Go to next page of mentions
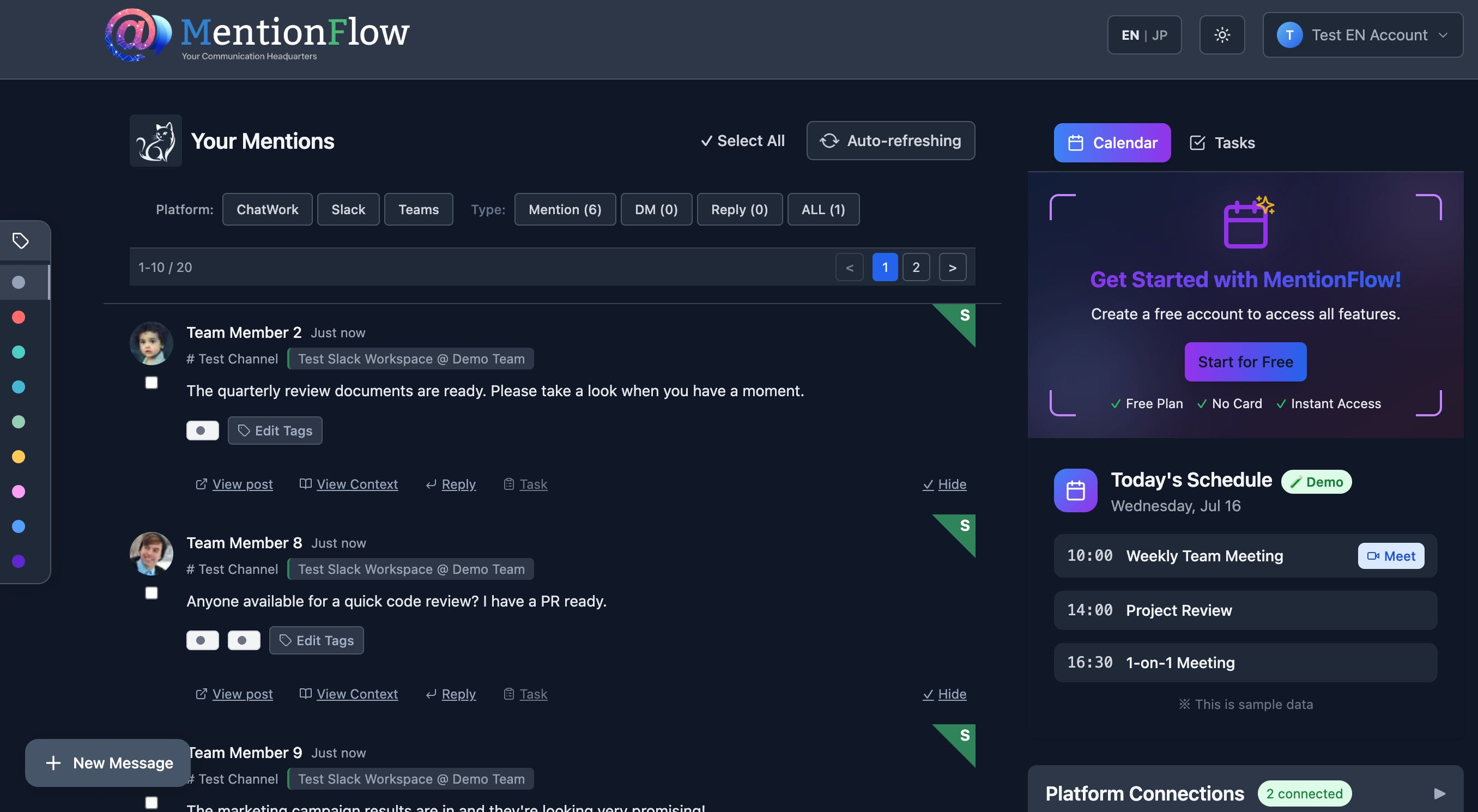Image resolution: width=1478 pixels, height=812 pixels. click(953, 268)
